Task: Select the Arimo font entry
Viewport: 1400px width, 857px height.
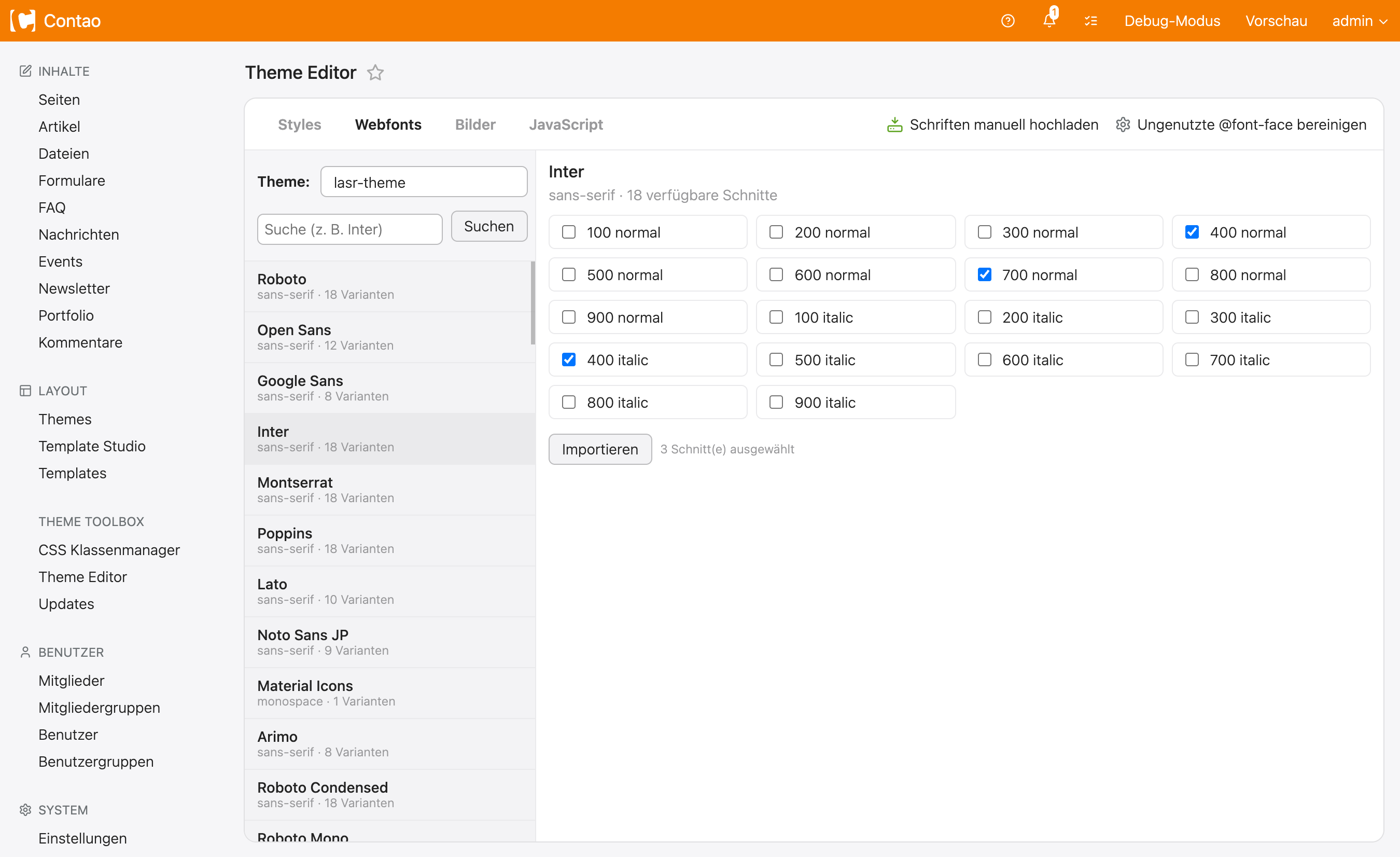Action: (x=390, y=744)
